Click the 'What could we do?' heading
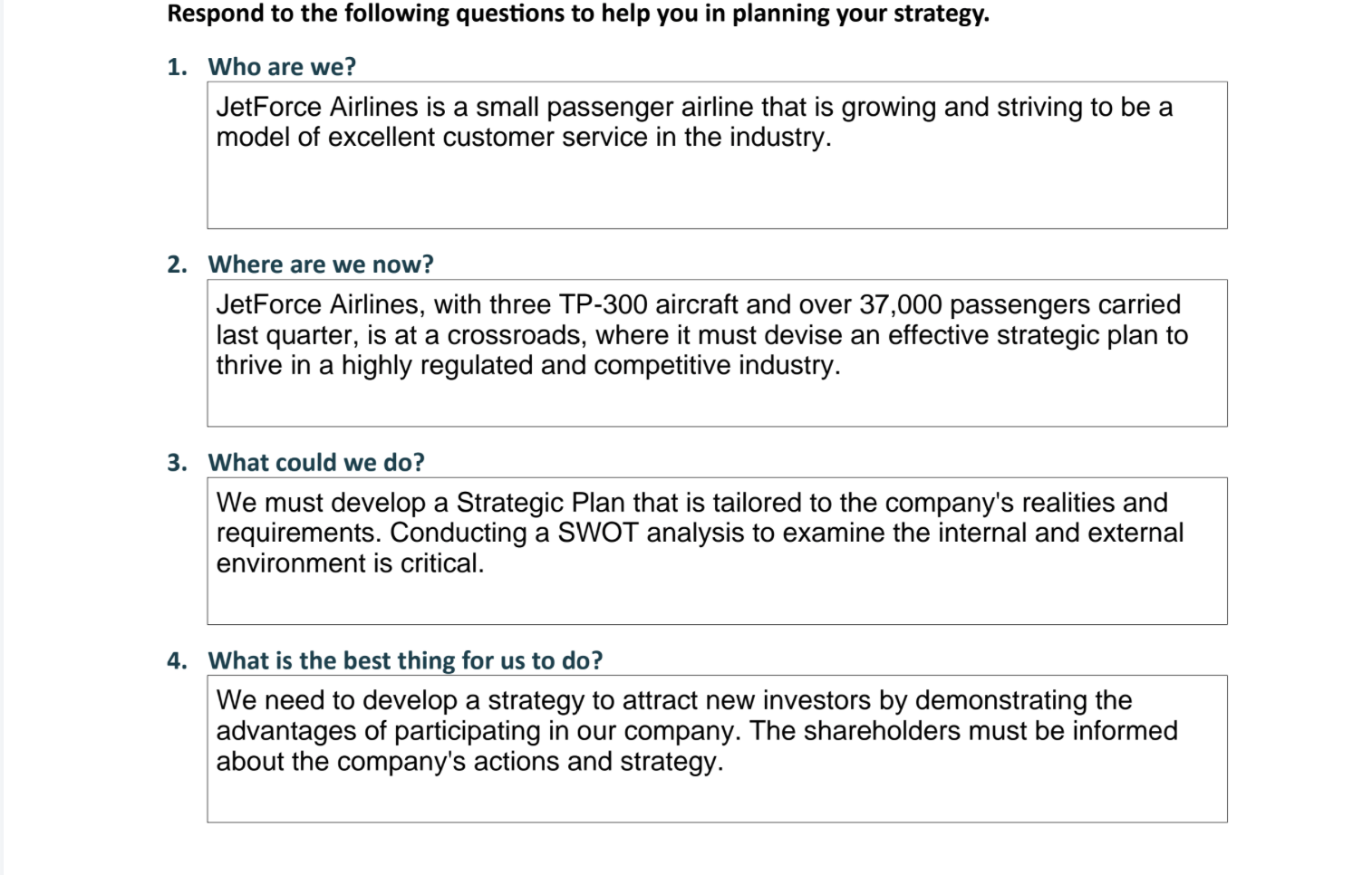 pos(316,463)
